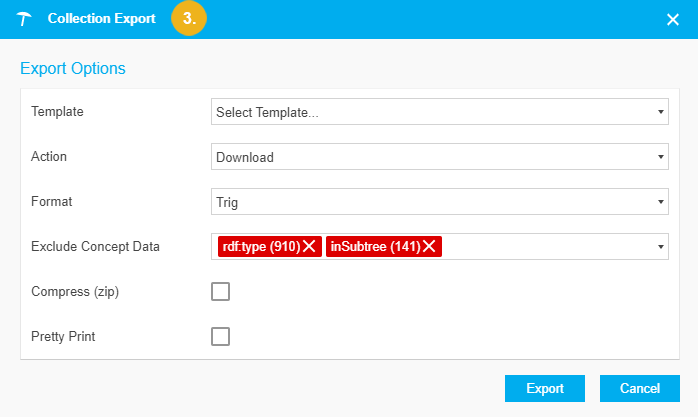Click the Cancel button
698x417 pixels.
640,389
